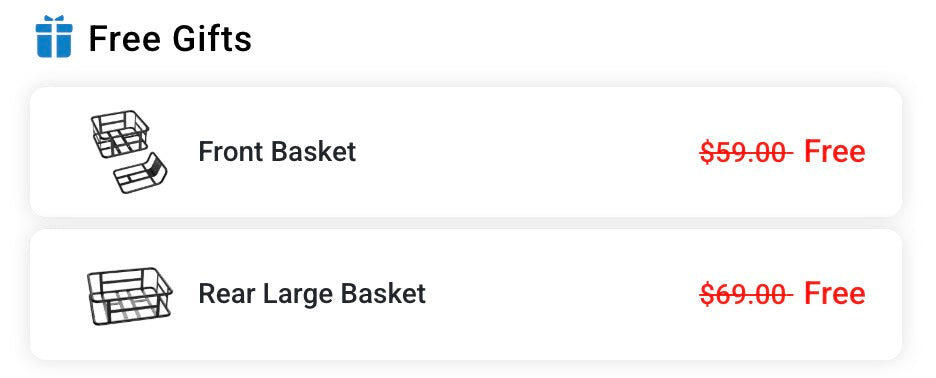Click the upper wire basket in Front Basket image

119,133
